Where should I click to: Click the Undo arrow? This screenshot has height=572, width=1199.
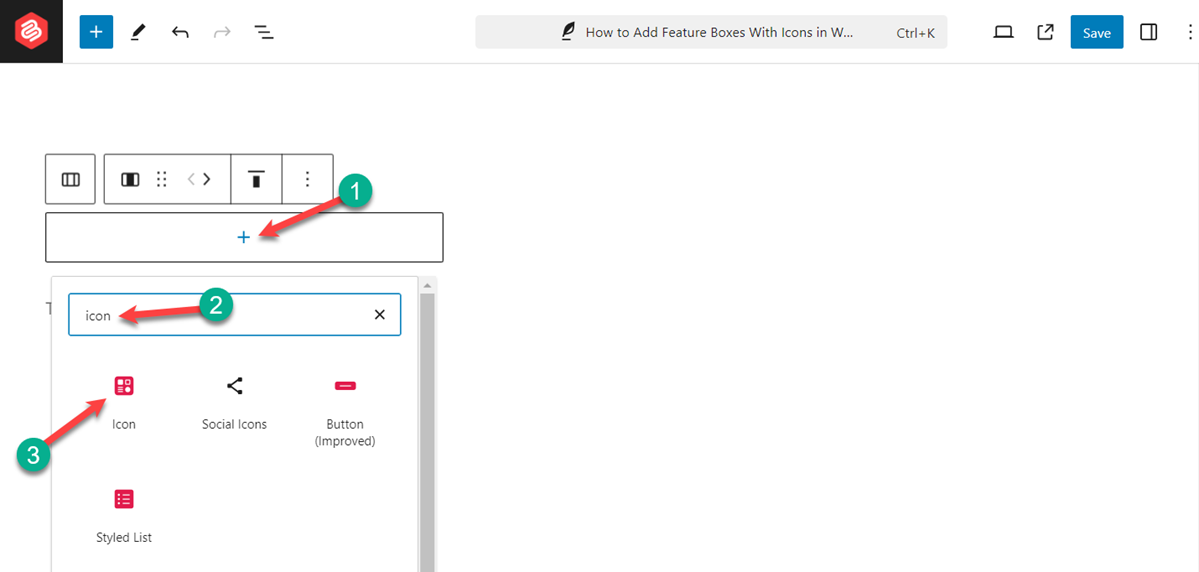click(180, 32)
